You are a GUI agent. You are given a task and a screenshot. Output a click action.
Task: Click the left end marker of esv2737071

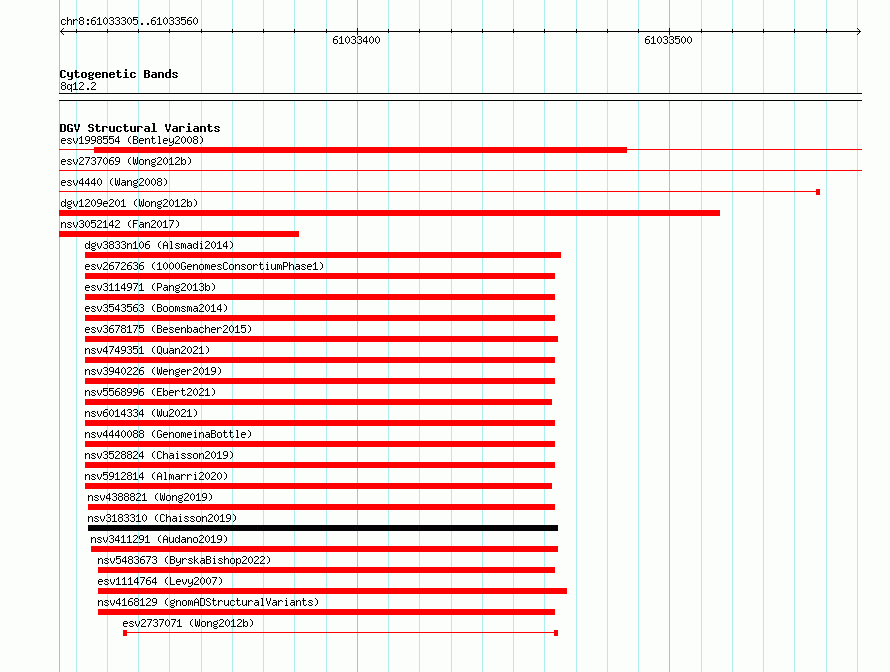125,633
